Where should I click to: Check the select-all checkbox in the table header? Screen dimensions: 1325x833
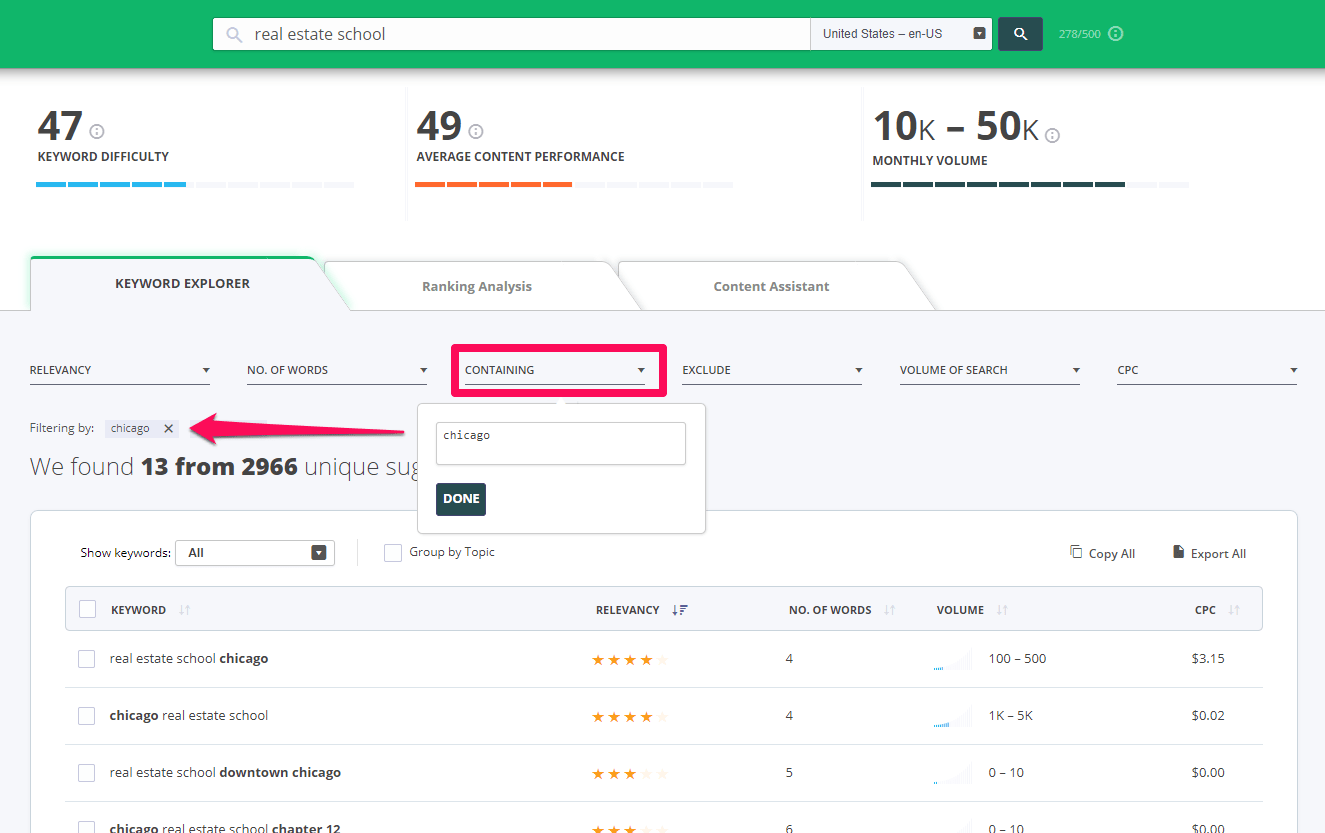(87, 608)
